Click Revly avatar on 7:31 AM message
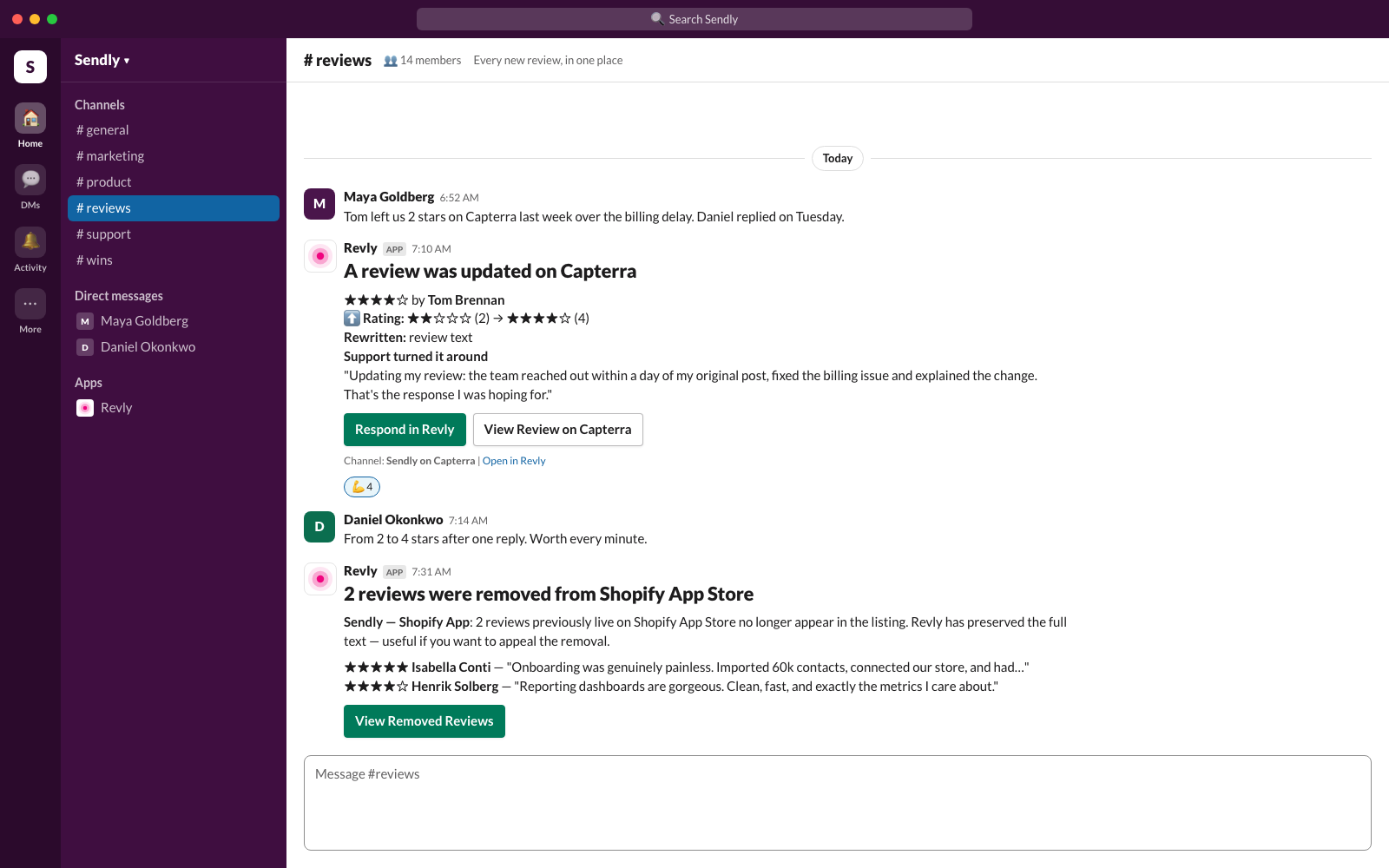This screenshot has width=1389, height=868. (319, 579)
